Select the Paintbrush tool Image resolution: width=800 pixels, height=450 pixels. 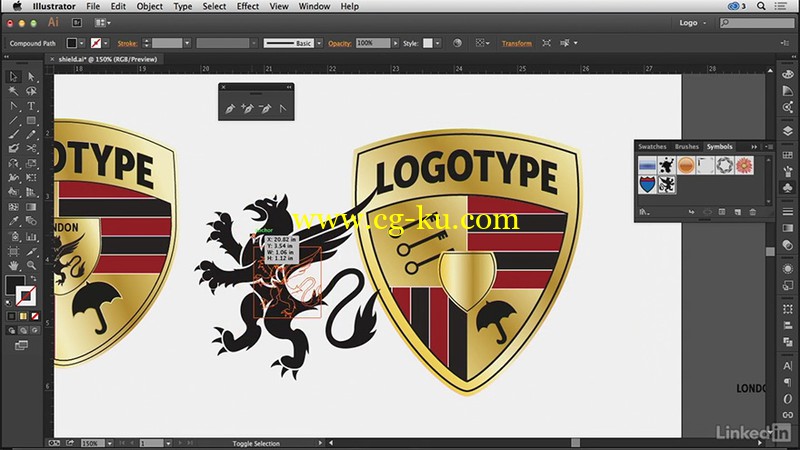point(13,135)
